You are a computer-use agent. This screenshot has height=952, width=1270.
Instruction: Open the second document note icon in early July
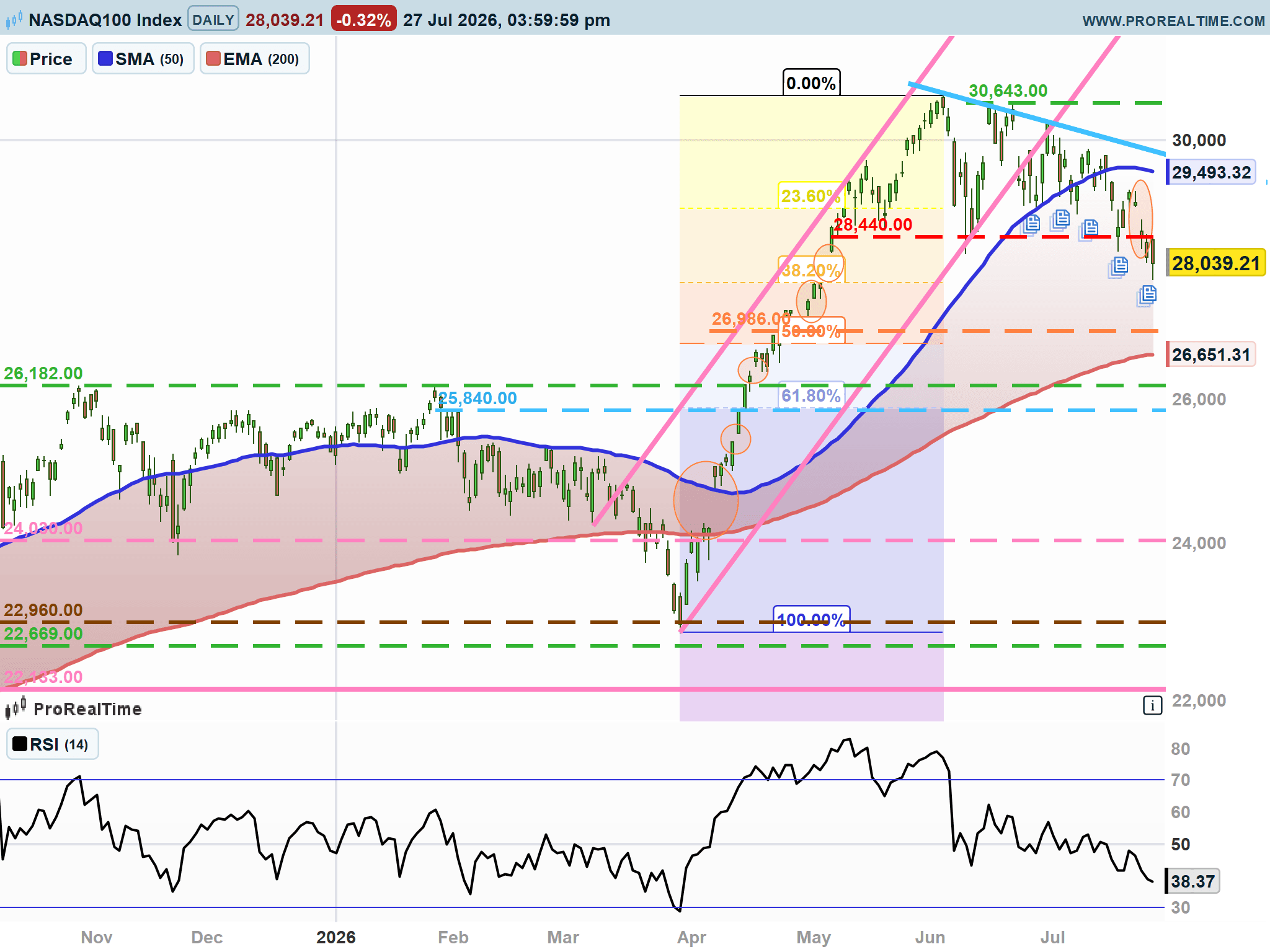click(1060, 219)
